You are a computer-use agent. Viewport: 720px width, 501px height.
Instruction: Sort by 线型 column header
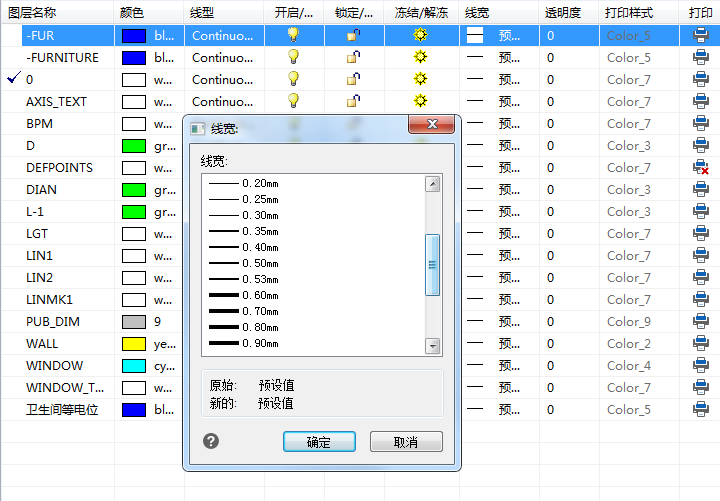click(224, 12)
